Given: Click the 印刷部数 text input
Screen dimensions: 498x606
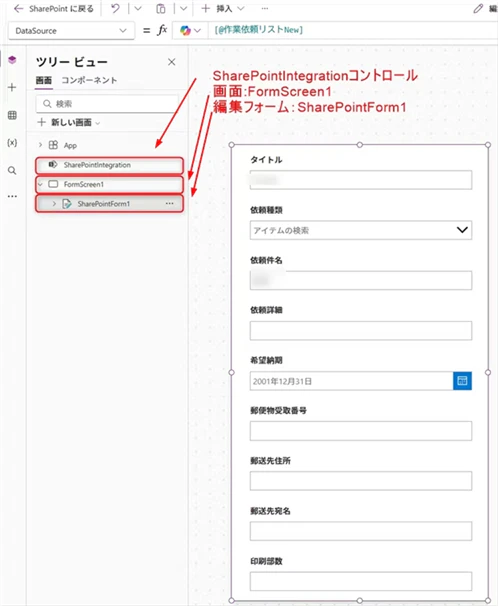Looking at the screenshot, I should coord(360,581).
